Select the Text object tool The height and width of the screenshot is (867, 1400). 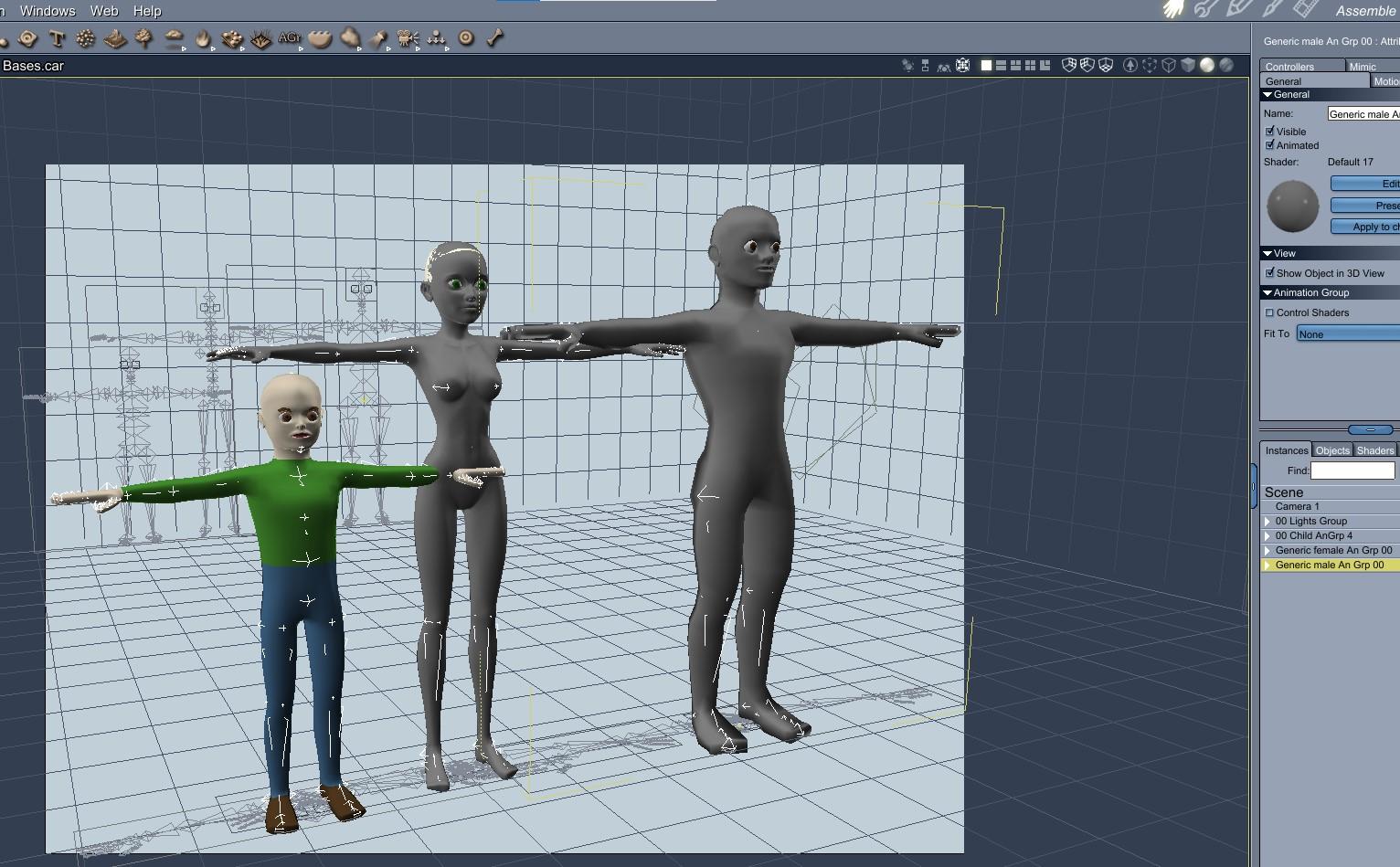click(57, 38)
